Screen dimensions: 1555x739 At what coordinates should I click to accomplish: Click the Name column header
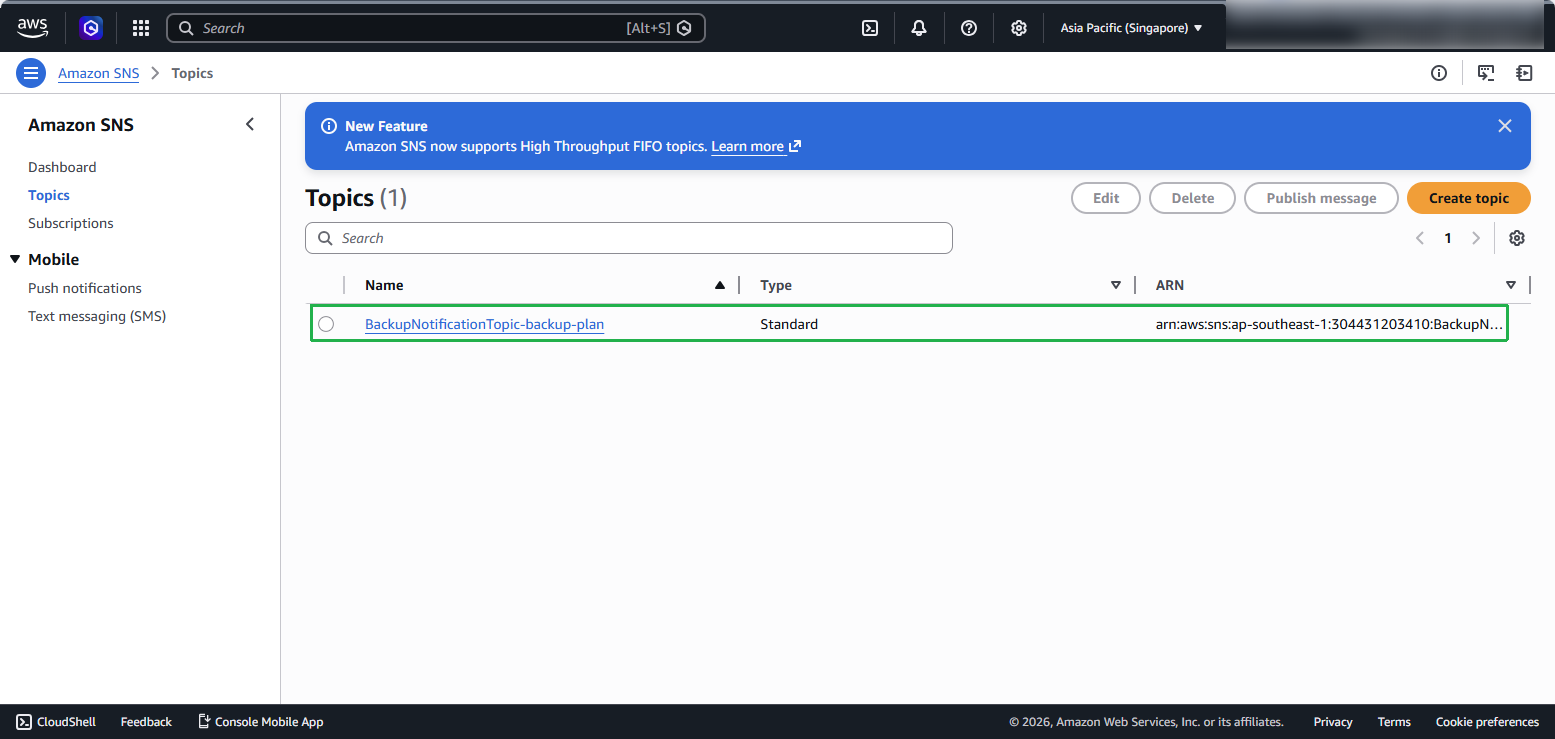(x=384, y=285)
